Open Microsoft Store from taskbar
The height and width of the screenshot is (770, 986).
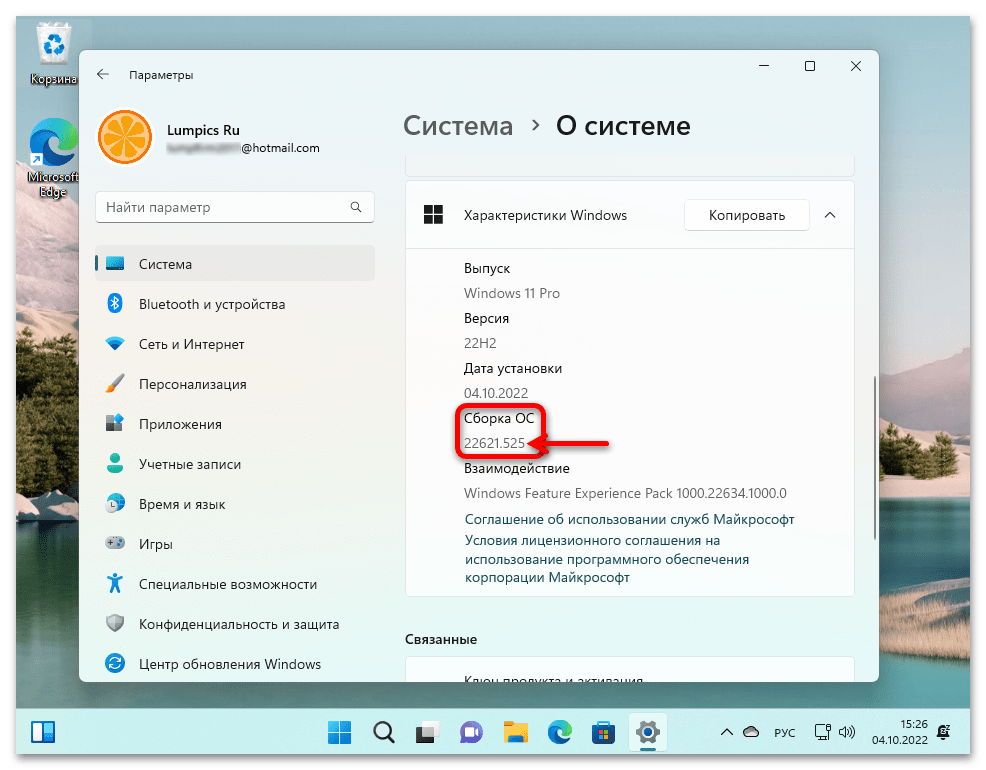(x=603, y=732)
